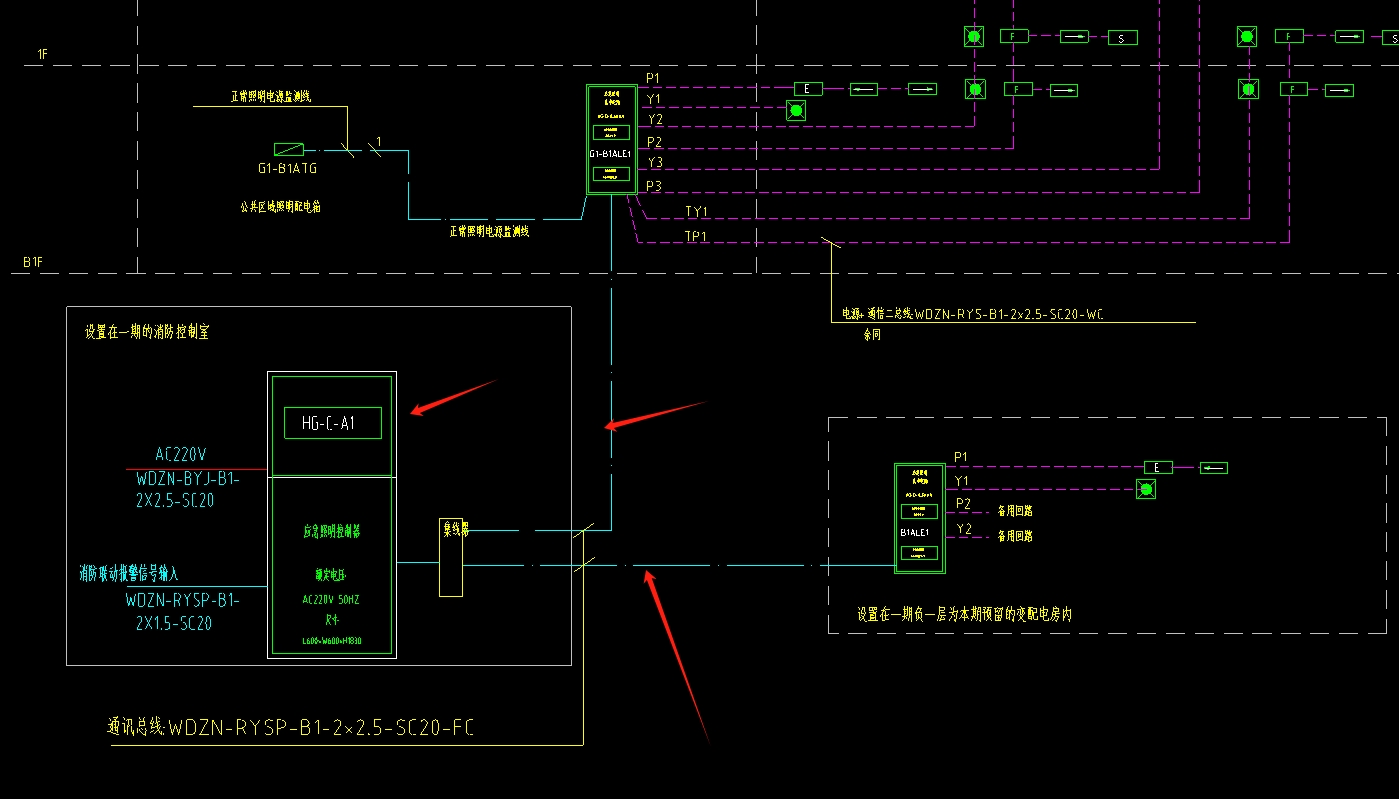The image size is (1399, 799).
Task: Select the yellow 集线器 hub box
Action: point(451,557)
